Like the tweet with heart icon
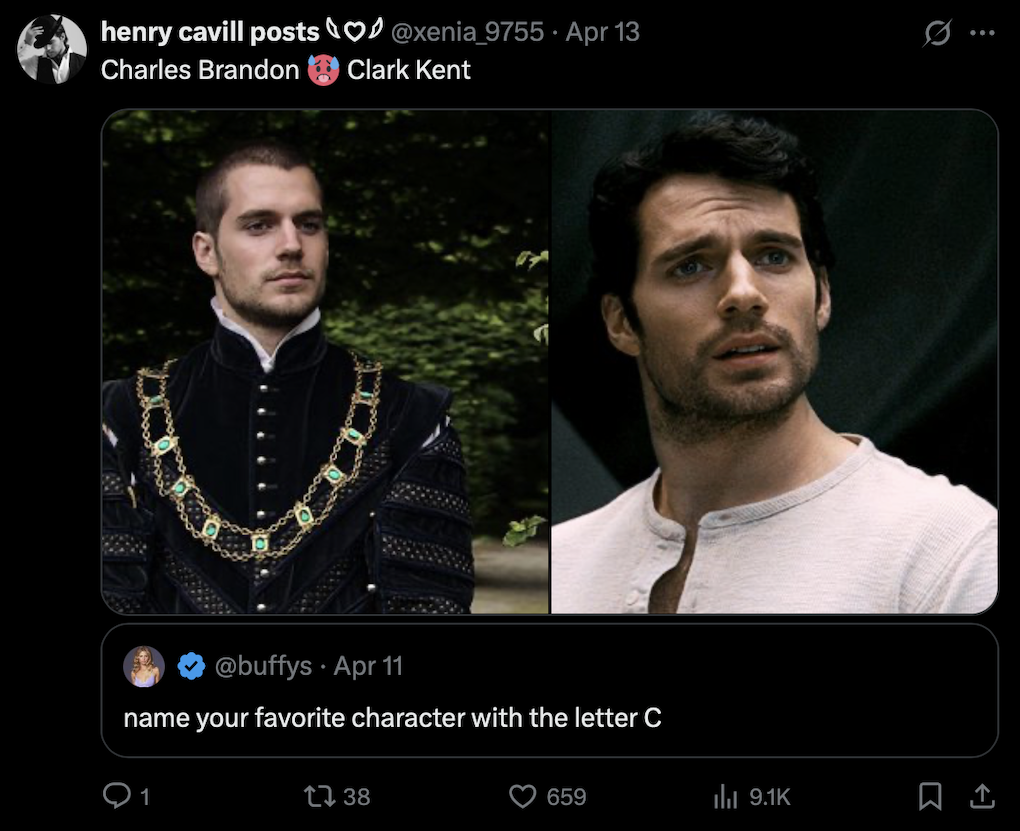 [x=523, y=796]
